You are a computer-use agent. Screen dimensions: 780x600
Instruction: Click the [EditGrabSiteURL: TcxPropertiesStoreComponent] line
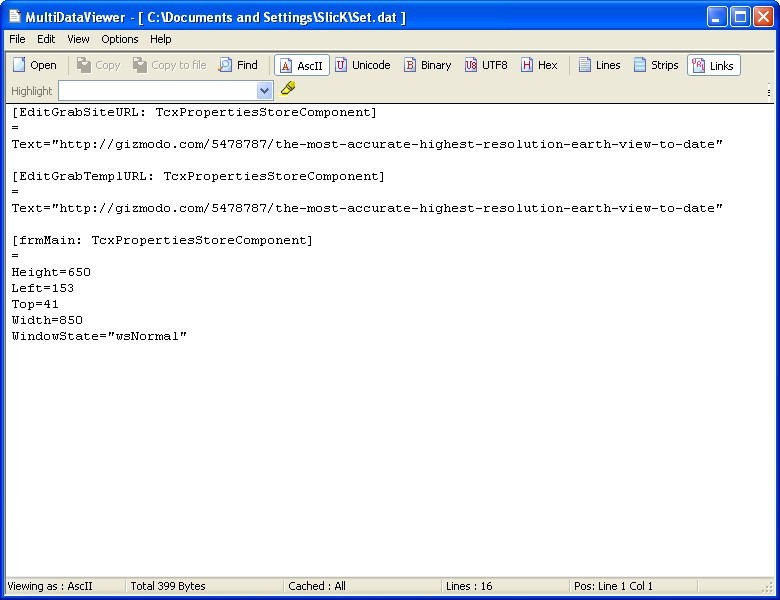194,112
